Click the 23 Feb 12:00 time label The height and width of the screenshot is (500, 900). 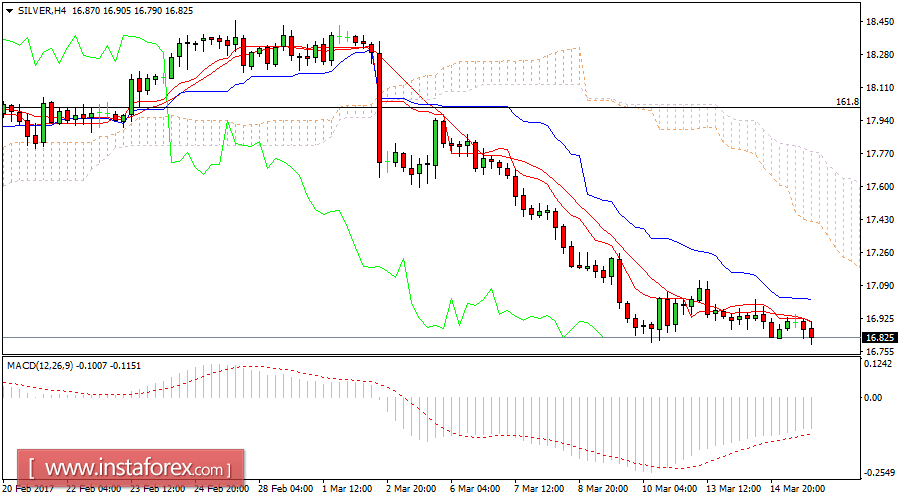point(157,489)
